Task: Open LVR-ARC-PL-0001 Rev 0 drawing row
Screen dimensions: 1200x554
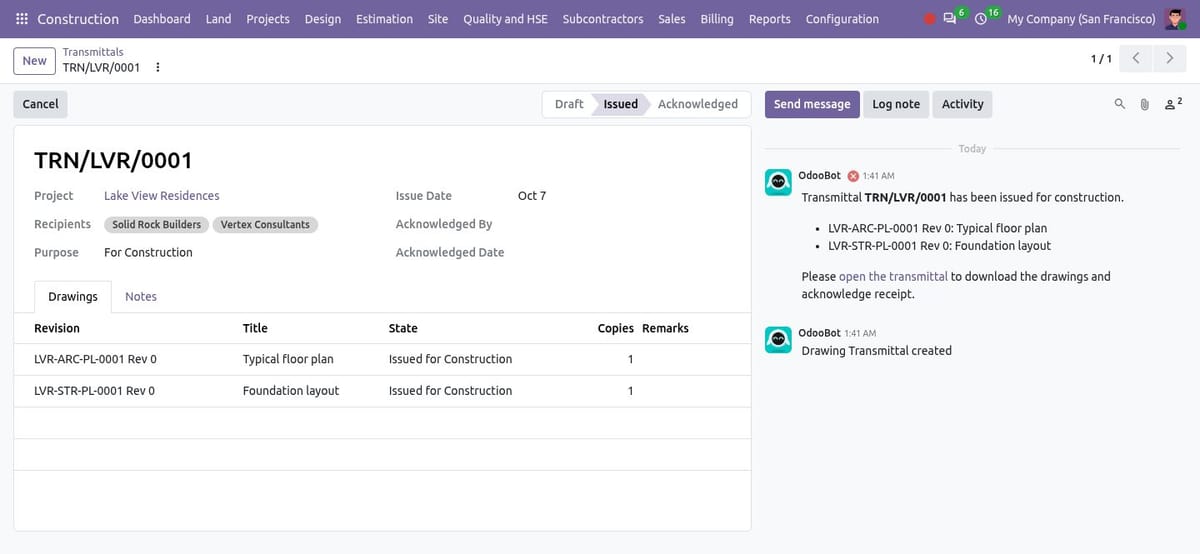Action: (382, 359)
